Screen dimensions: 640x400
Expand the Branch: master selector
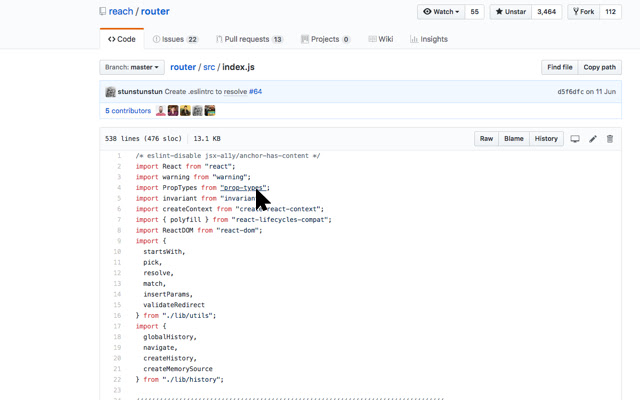coord(132,67)
